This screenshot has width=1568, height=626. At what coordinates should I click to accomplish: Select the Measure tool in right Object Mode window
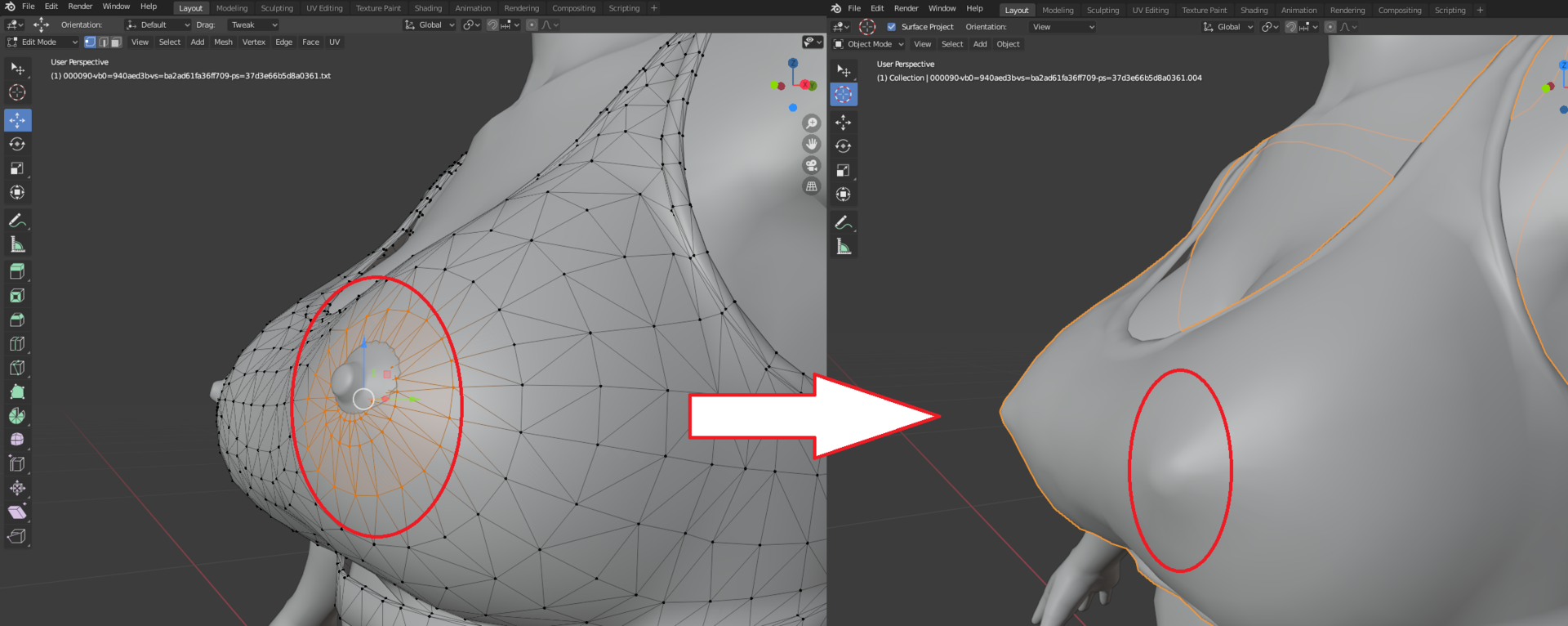click(844, 247)
